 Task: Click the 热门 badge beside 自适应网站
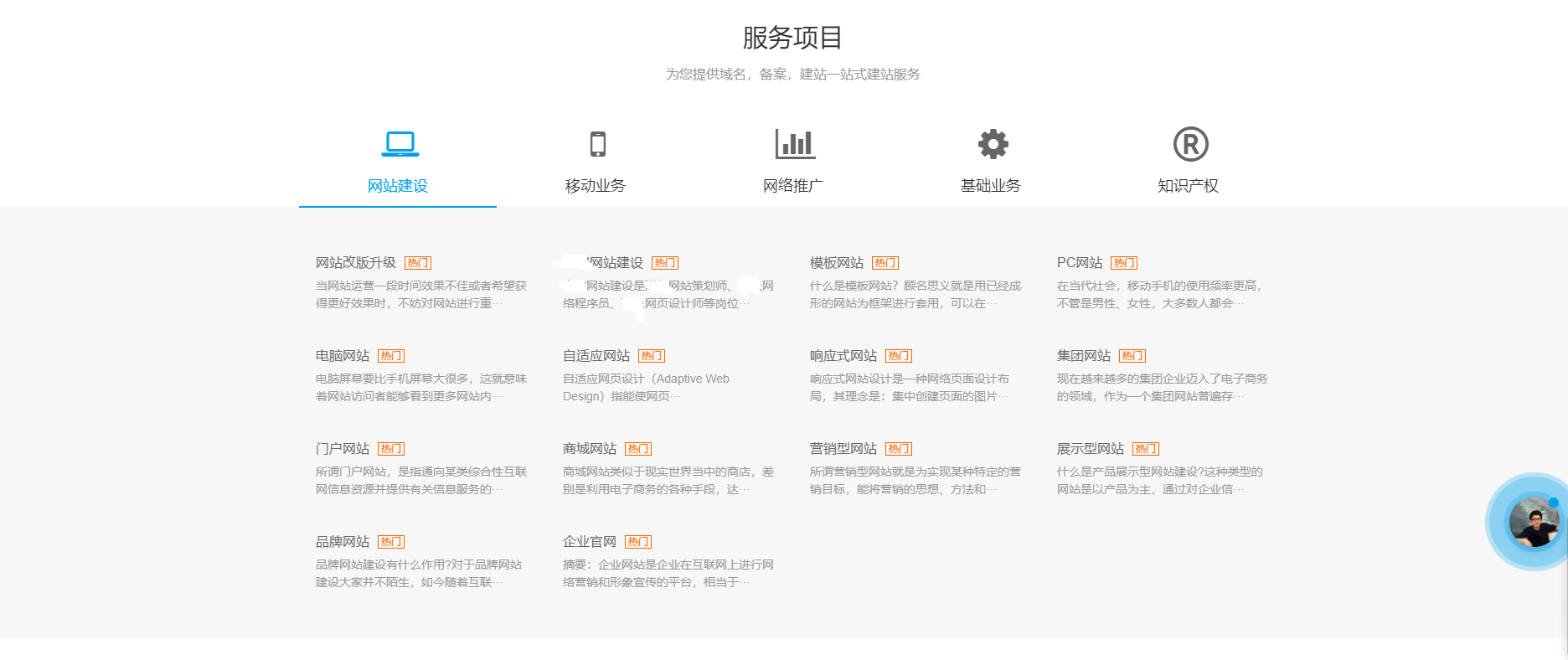652,356
